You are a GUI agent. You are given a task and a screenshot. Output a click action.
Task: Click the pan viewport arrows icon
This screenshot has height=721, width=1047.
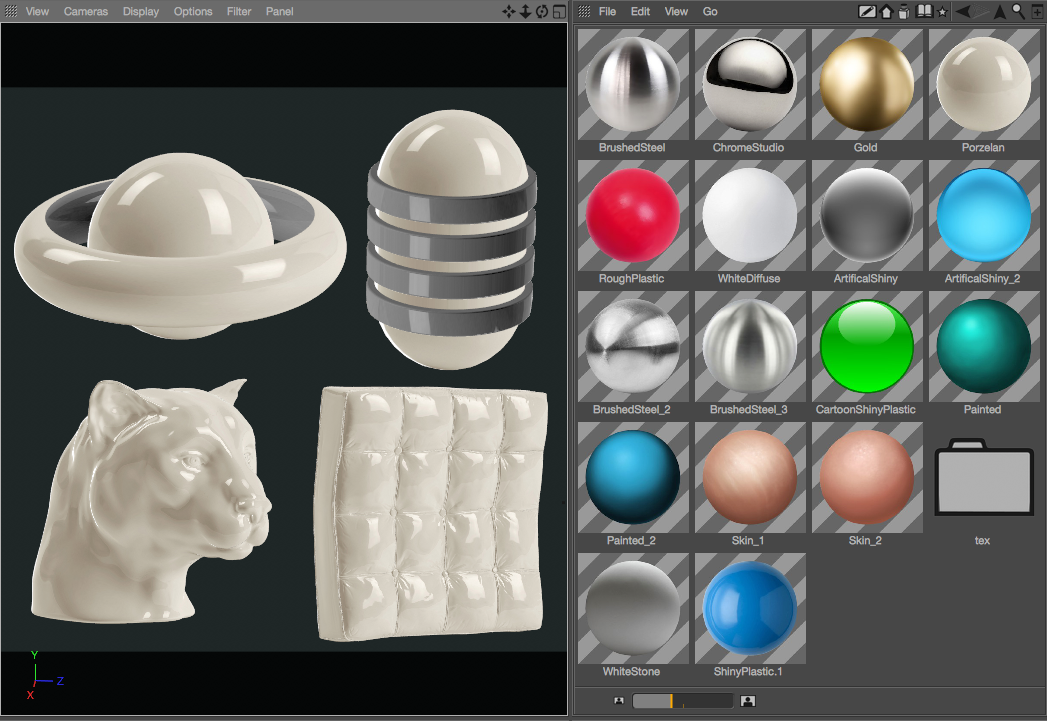coord(509,11)
